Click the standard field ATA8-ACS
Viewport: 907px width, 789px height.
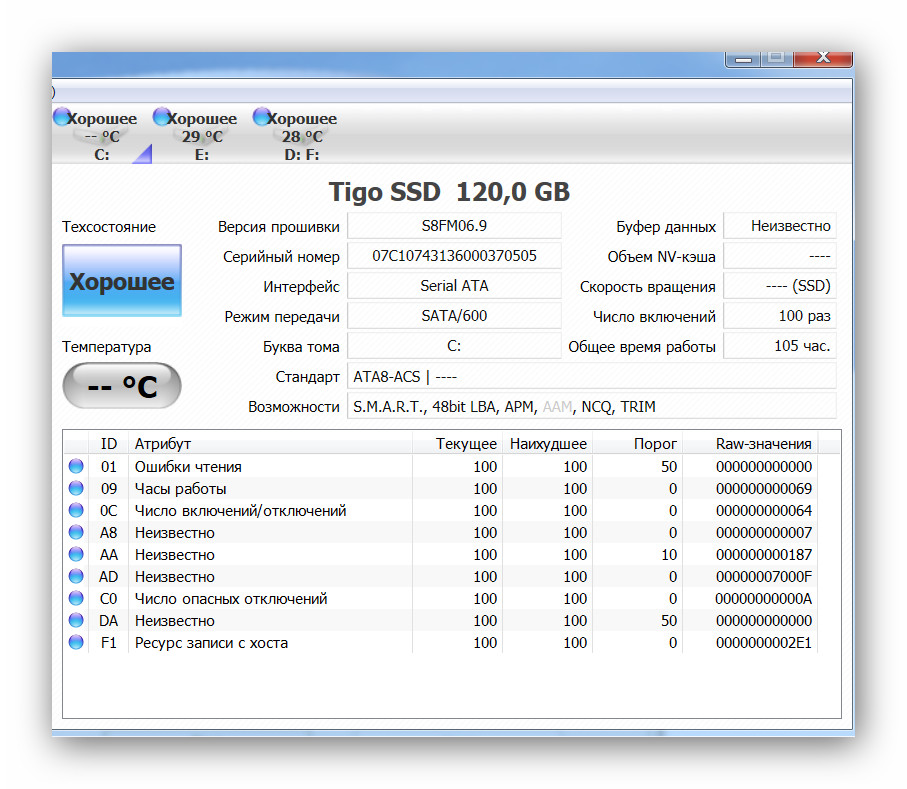(592, 377)
